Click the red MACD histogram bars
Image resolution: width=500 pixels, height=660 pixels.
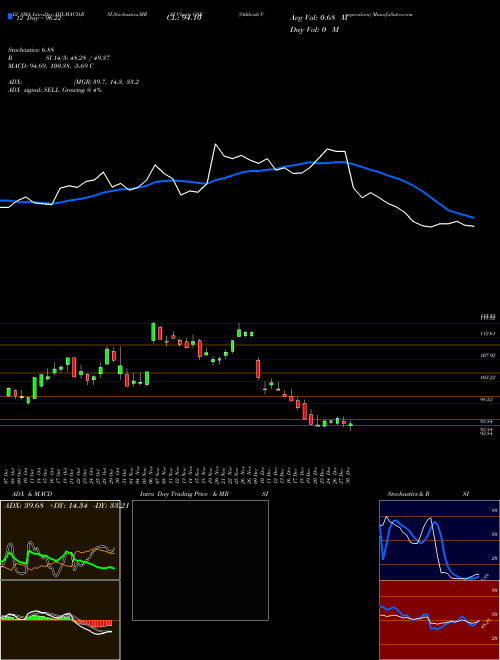pyautogui.click(x=93, y=623)
